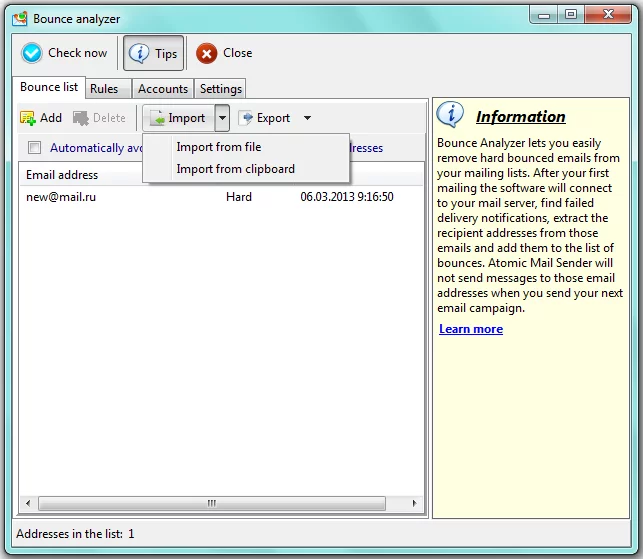Collapse the Import dropdown arrow

click(x=222, y=118)
